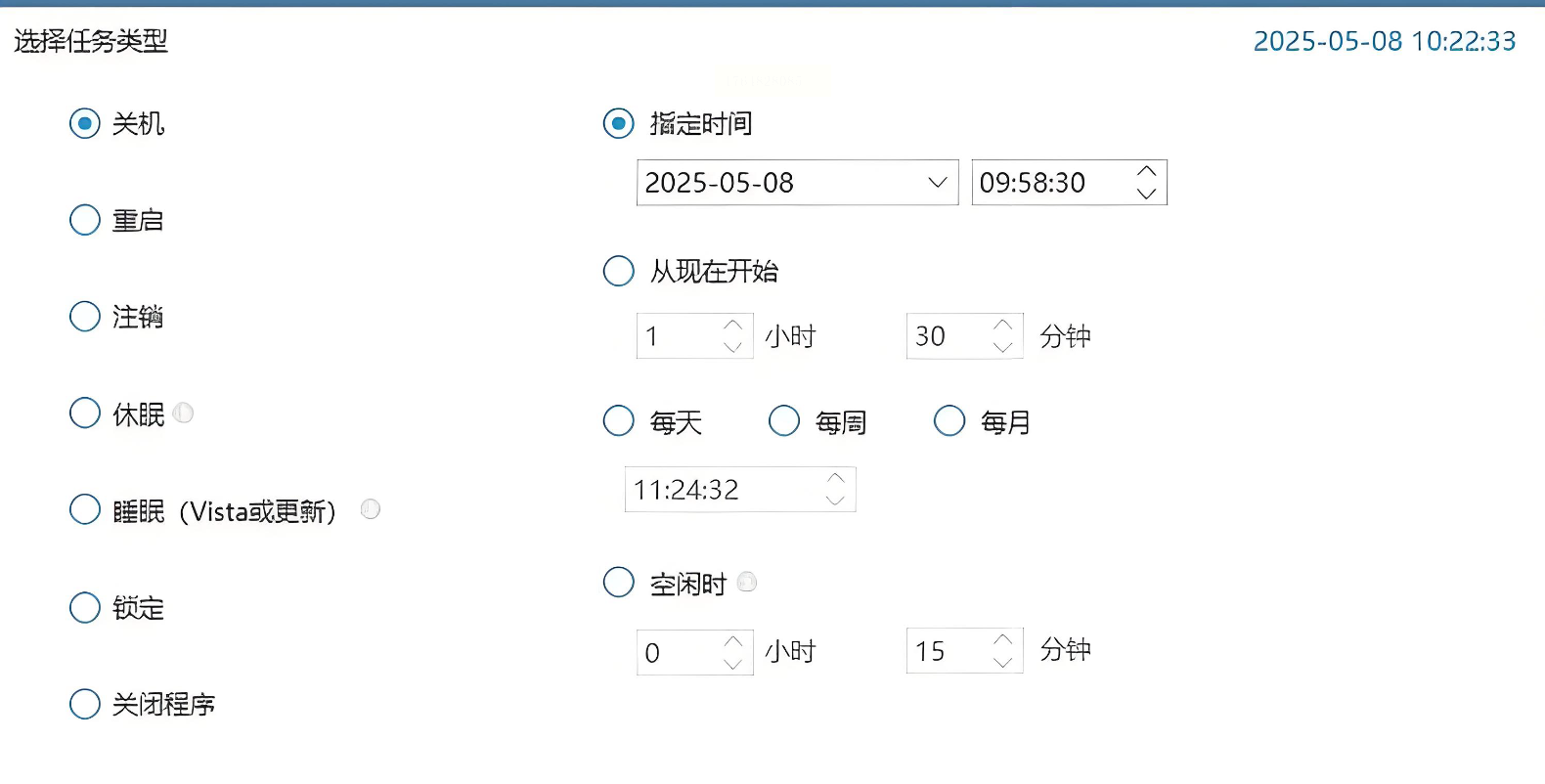Select the 每周 schedule radio button
Image resolution: width=1545 pixels, height=784 pixels.
pos(784,421)
